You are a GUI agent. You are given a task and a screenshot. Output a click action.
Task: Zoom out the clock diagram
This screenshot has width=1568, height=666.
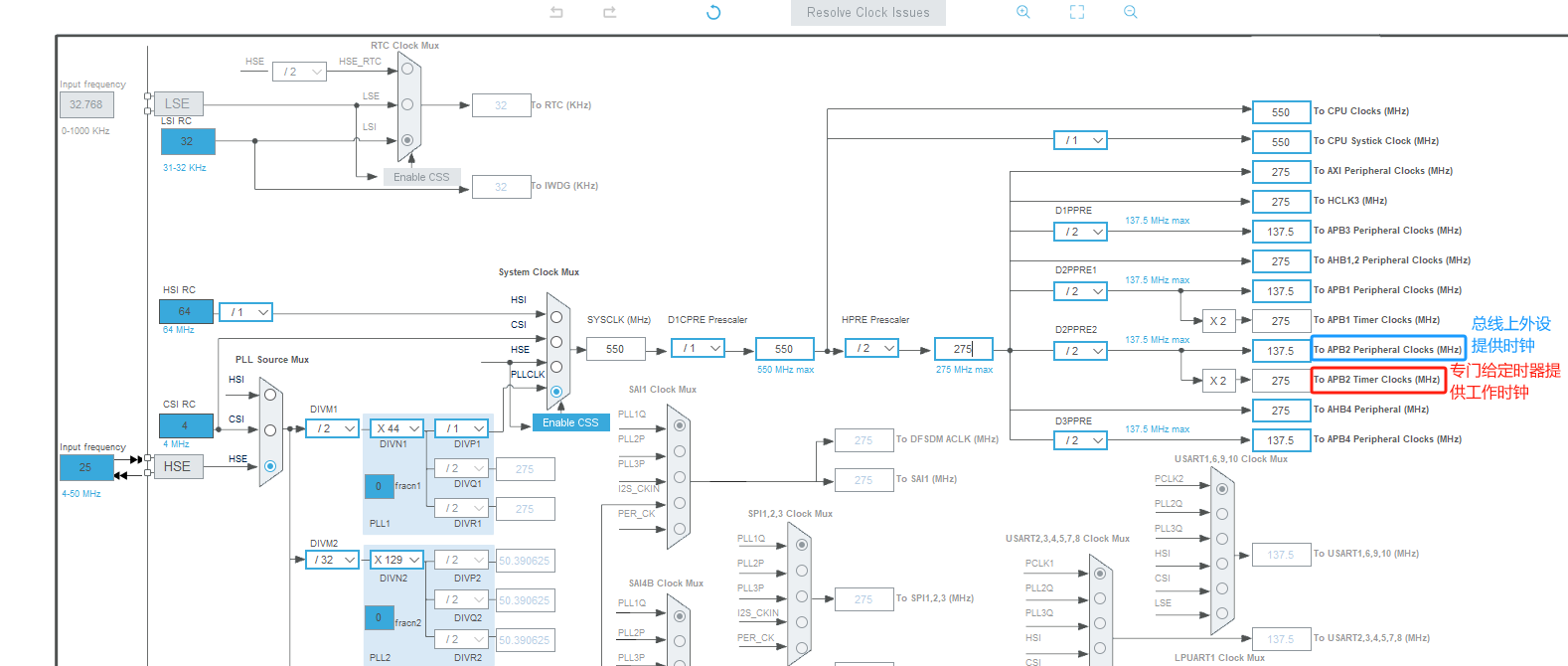(x=1130, y=12)
